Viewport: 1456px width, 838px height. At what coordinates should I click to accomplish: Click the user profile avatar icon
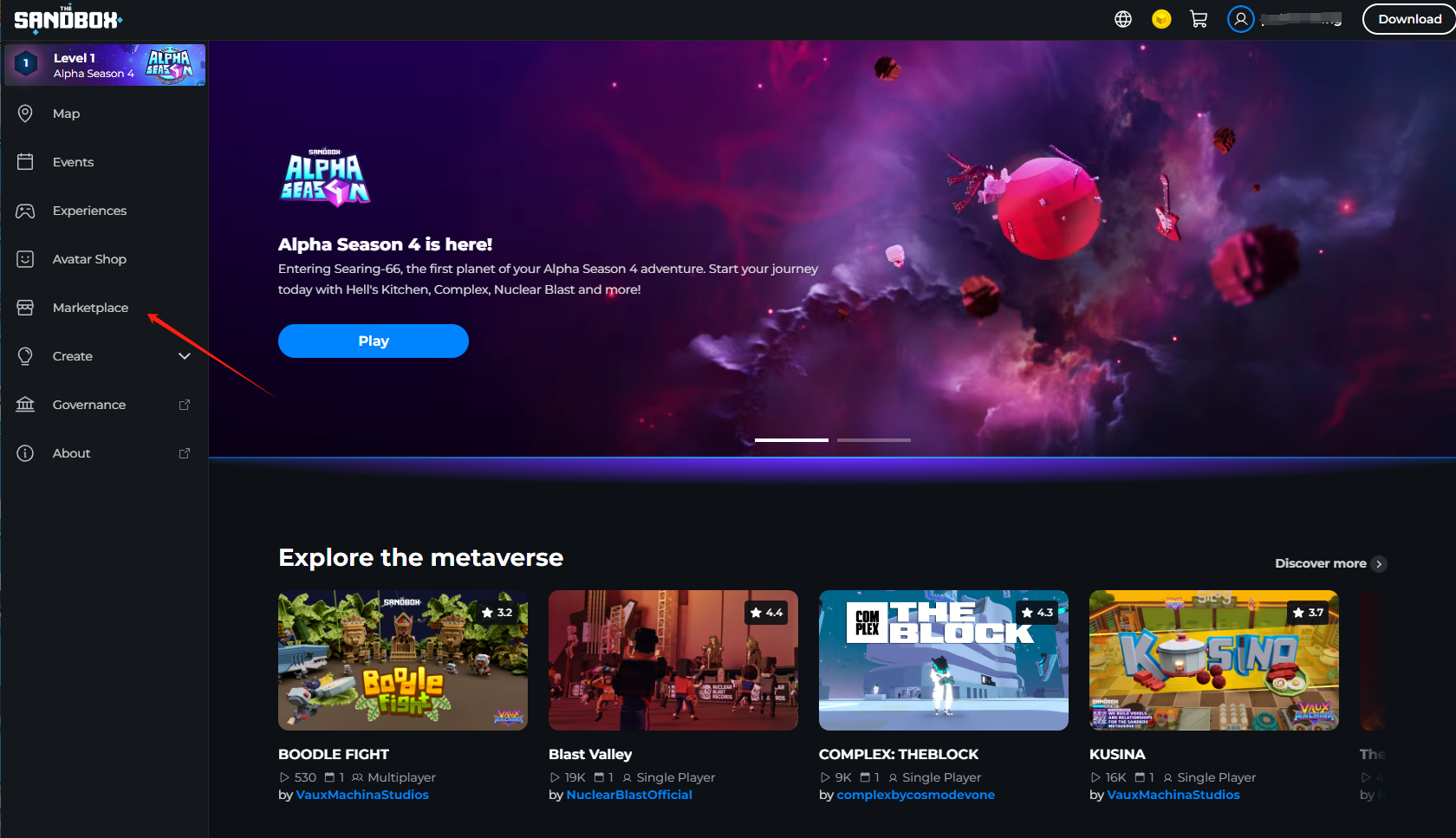click(x=1240, y=19)
